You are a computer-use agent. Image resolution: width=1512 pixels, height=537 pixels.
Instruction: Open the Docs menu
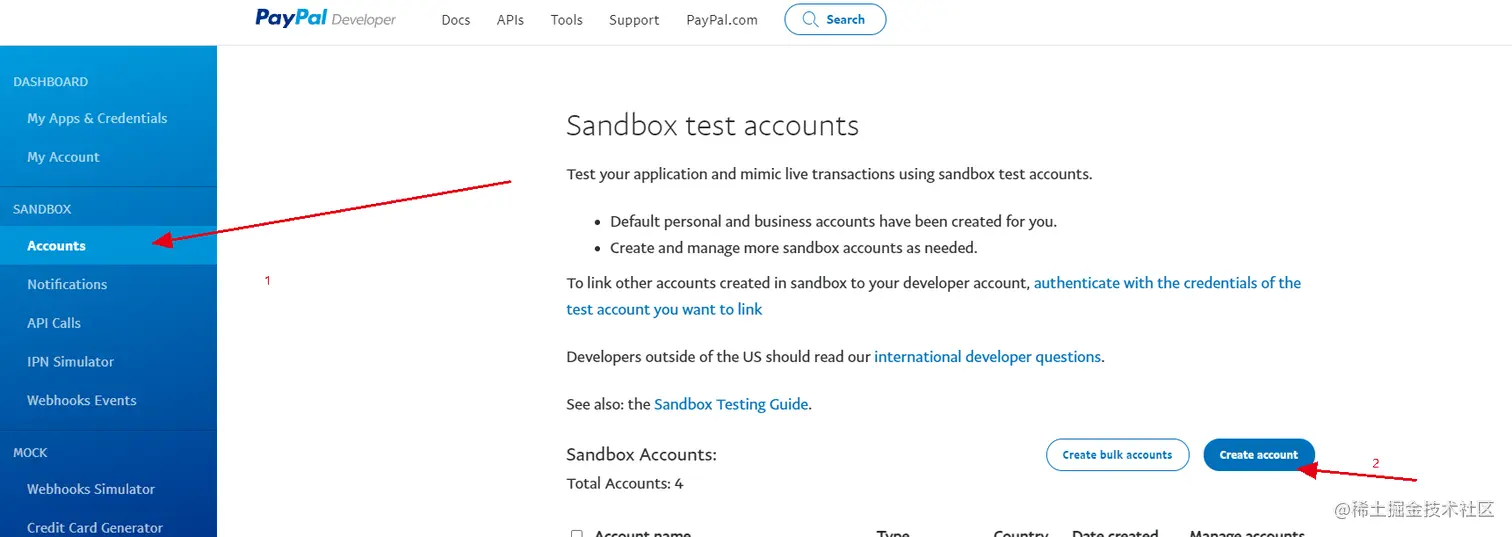(x=456, y=20)
